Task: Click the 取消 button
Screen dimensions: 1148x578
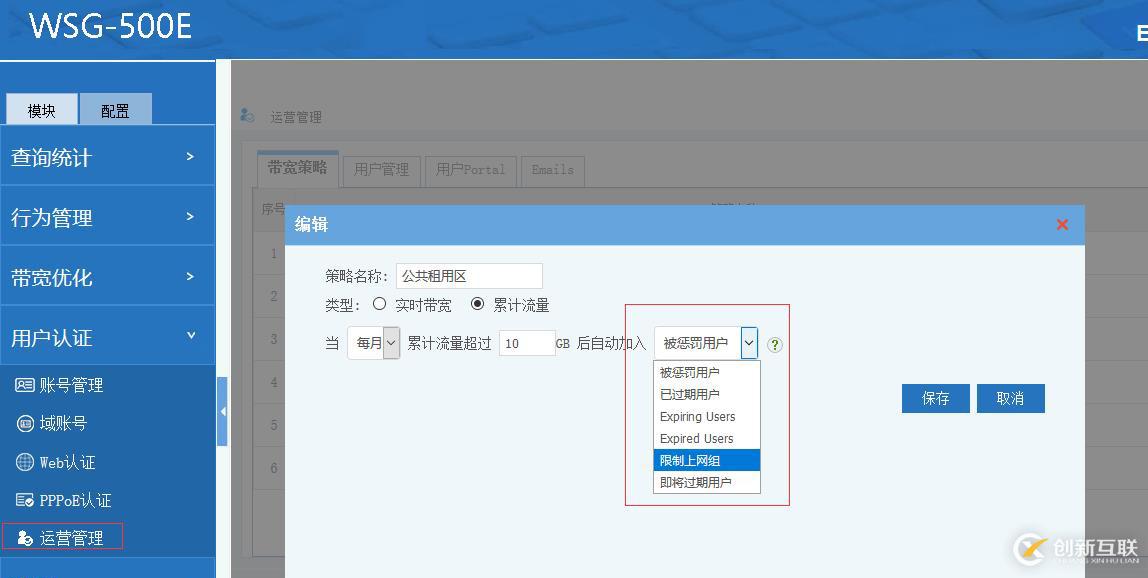Action: pos(1010,399)
